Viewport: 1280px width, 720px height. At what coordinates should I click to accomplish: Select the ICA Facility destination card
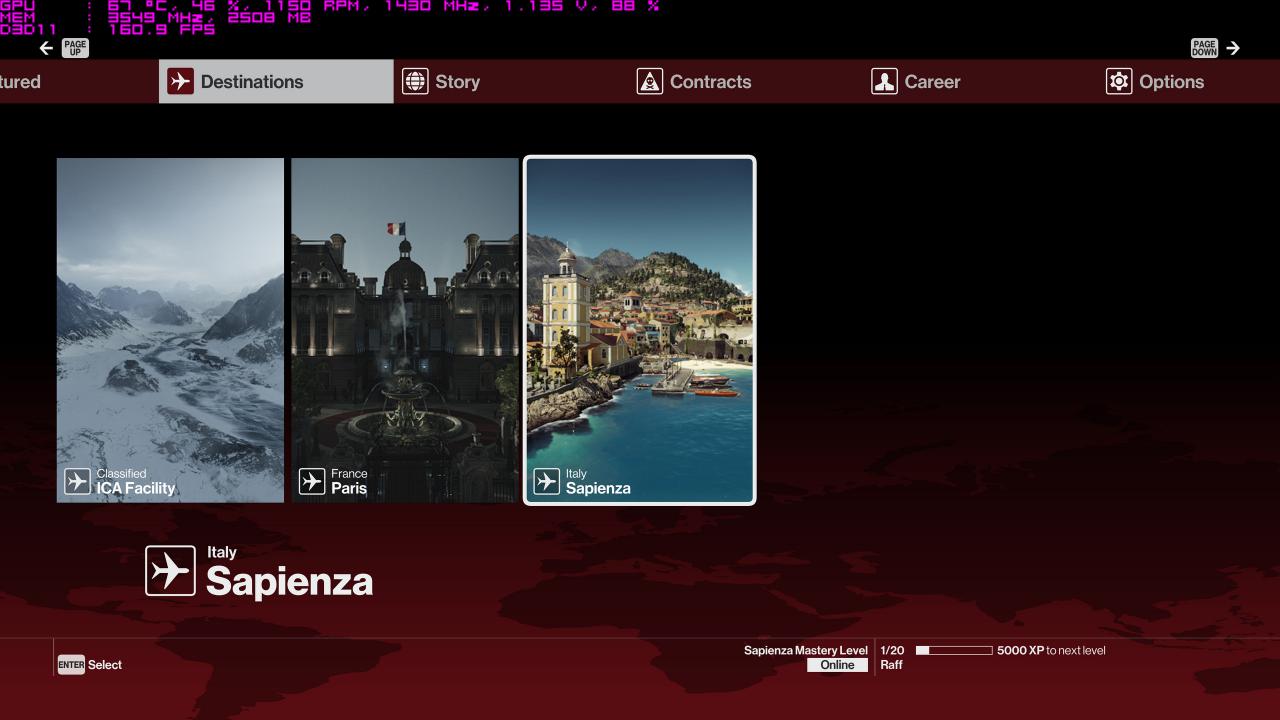[x=170, y=330]
